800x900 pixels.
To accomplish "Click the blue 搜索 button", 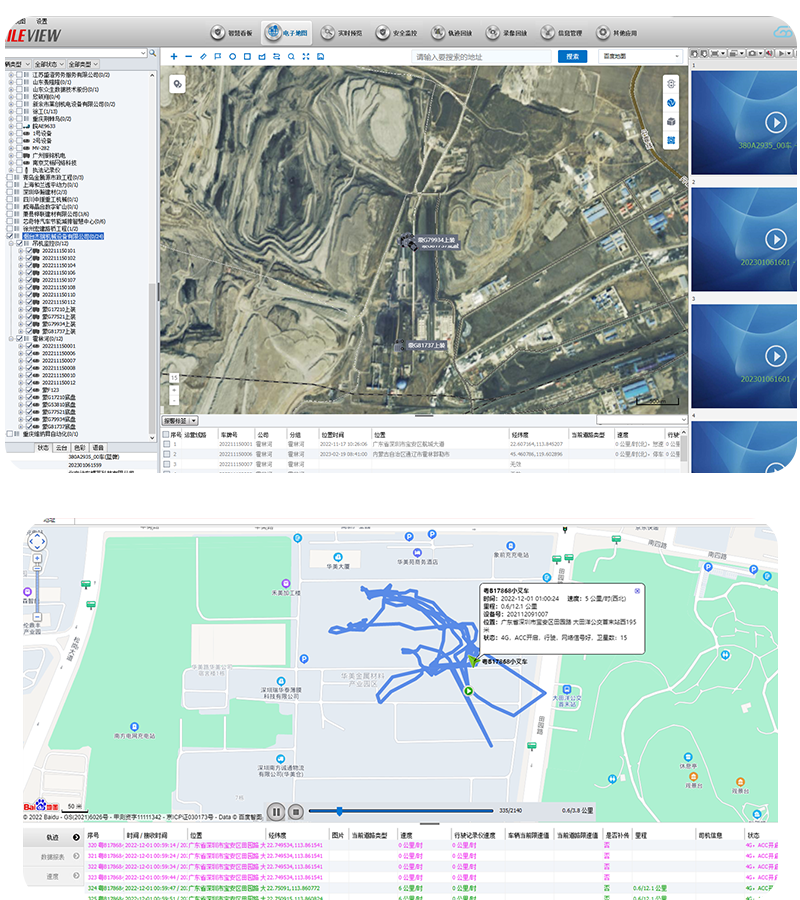I will (x=572, y=57).
